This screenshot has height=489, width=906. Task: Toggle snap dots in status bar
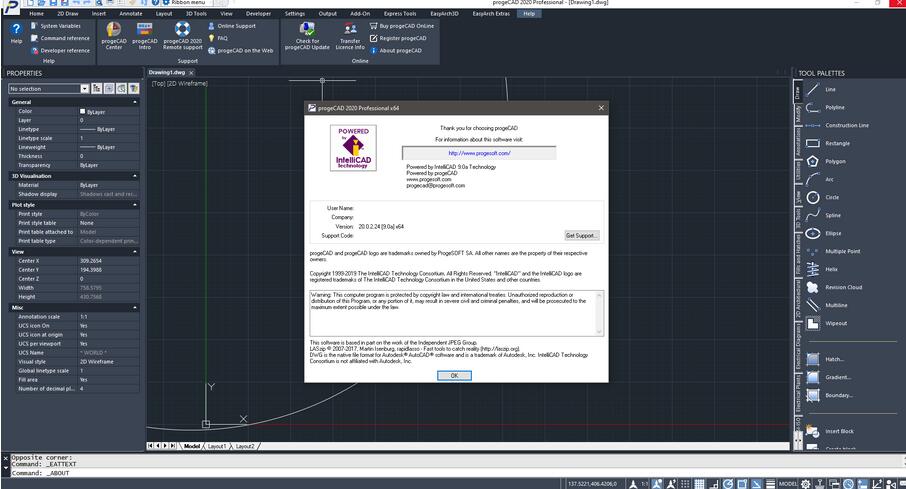click(685, 484)
